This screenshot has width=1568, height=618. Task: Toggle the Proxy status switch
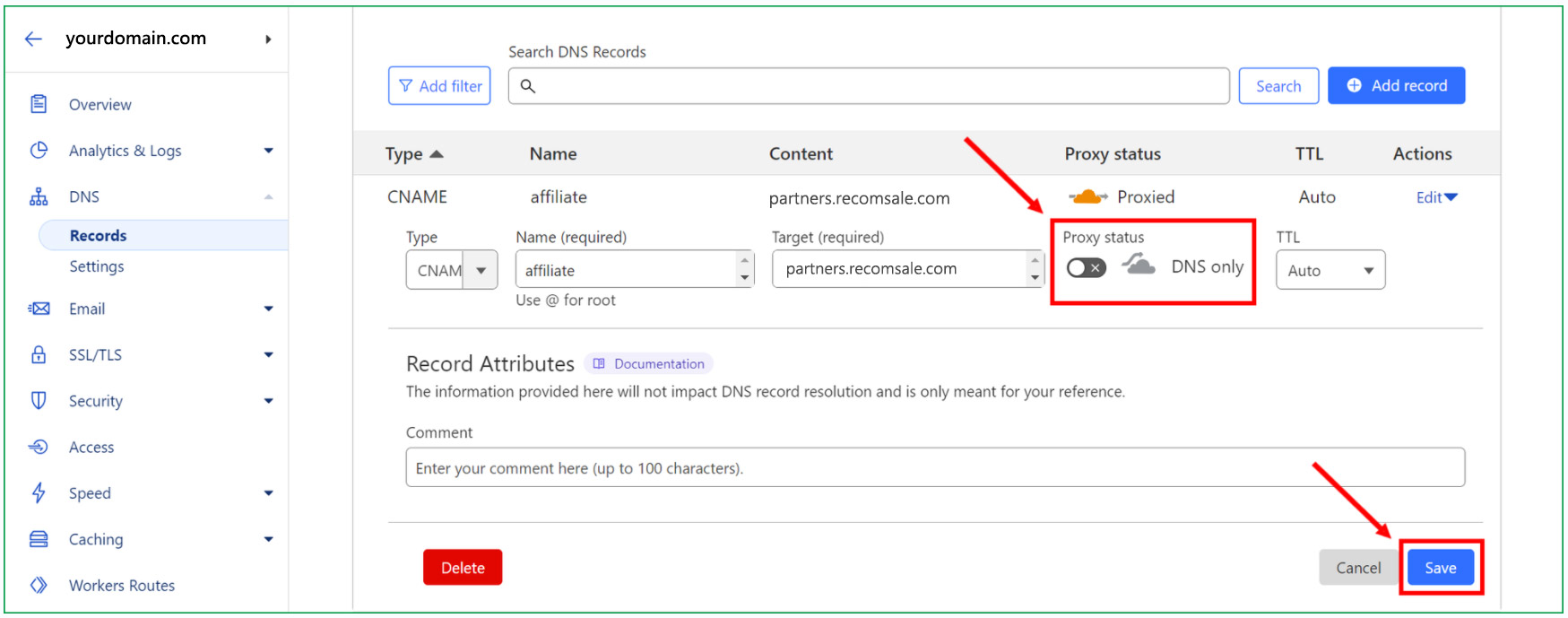[1086, 268]
